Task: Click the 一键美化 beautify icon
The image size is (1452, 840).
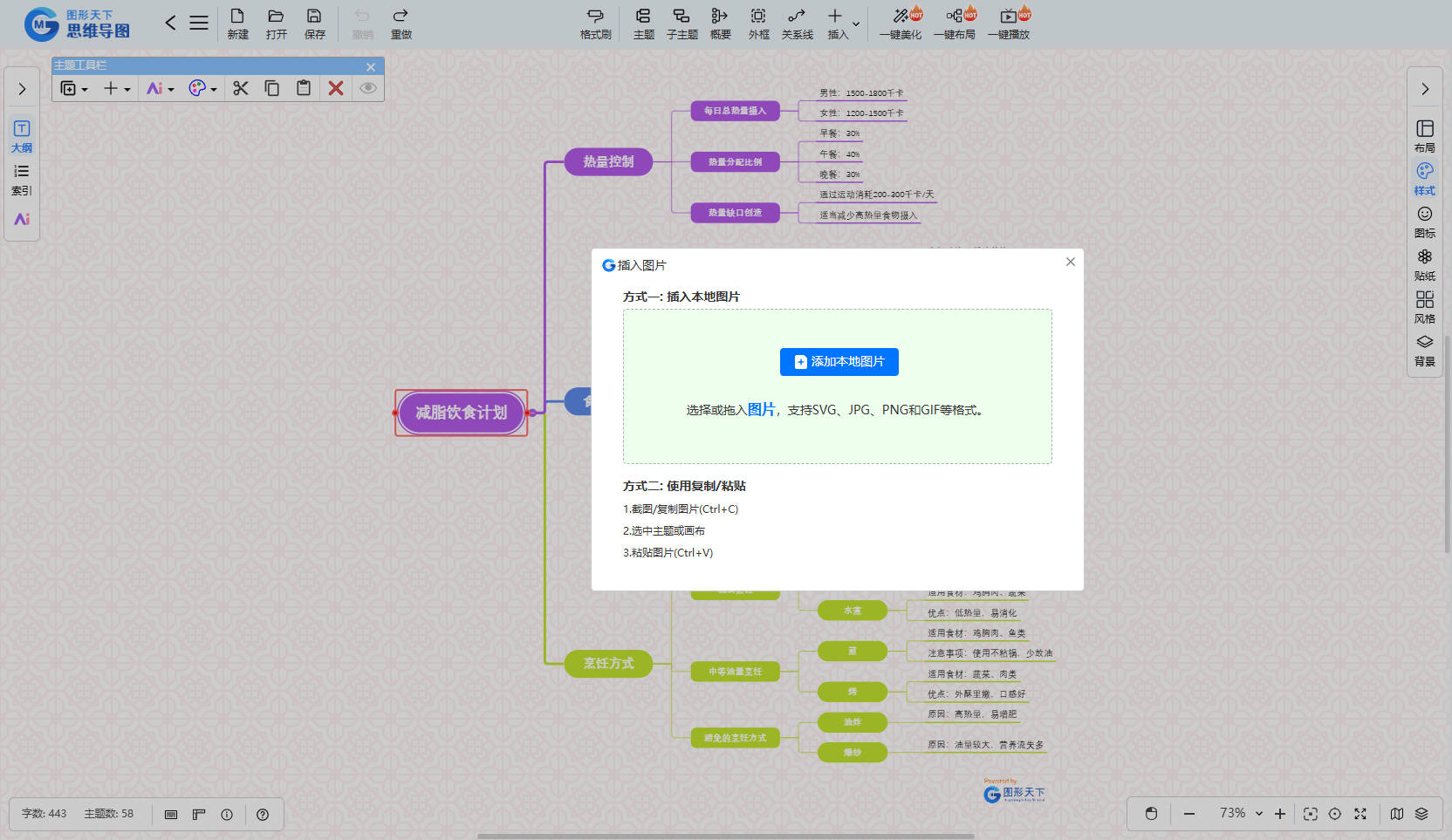Action: coord(901,24)
